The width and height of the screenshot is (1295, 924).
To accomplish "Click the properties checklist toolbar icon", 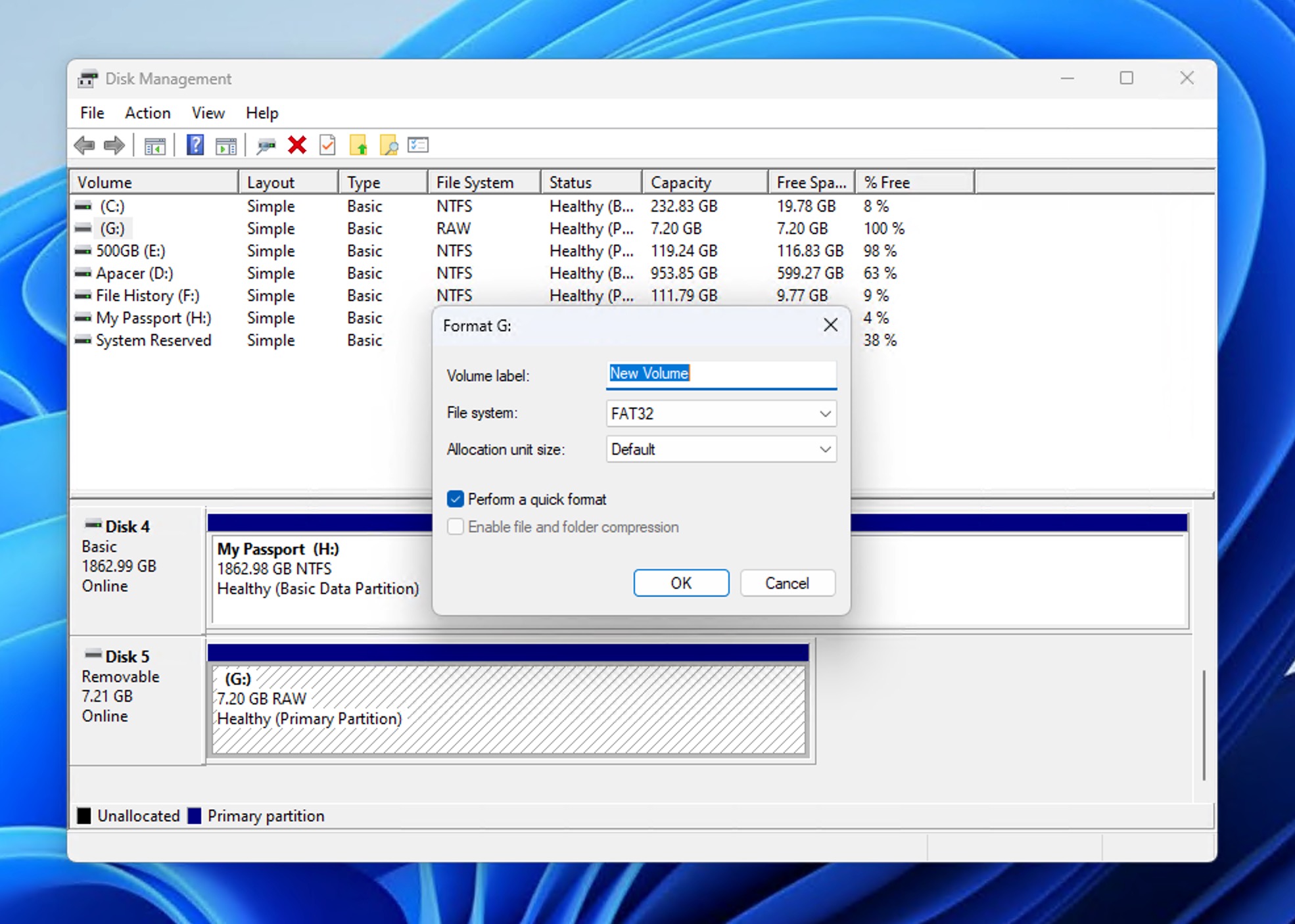I will pos(417,145).
